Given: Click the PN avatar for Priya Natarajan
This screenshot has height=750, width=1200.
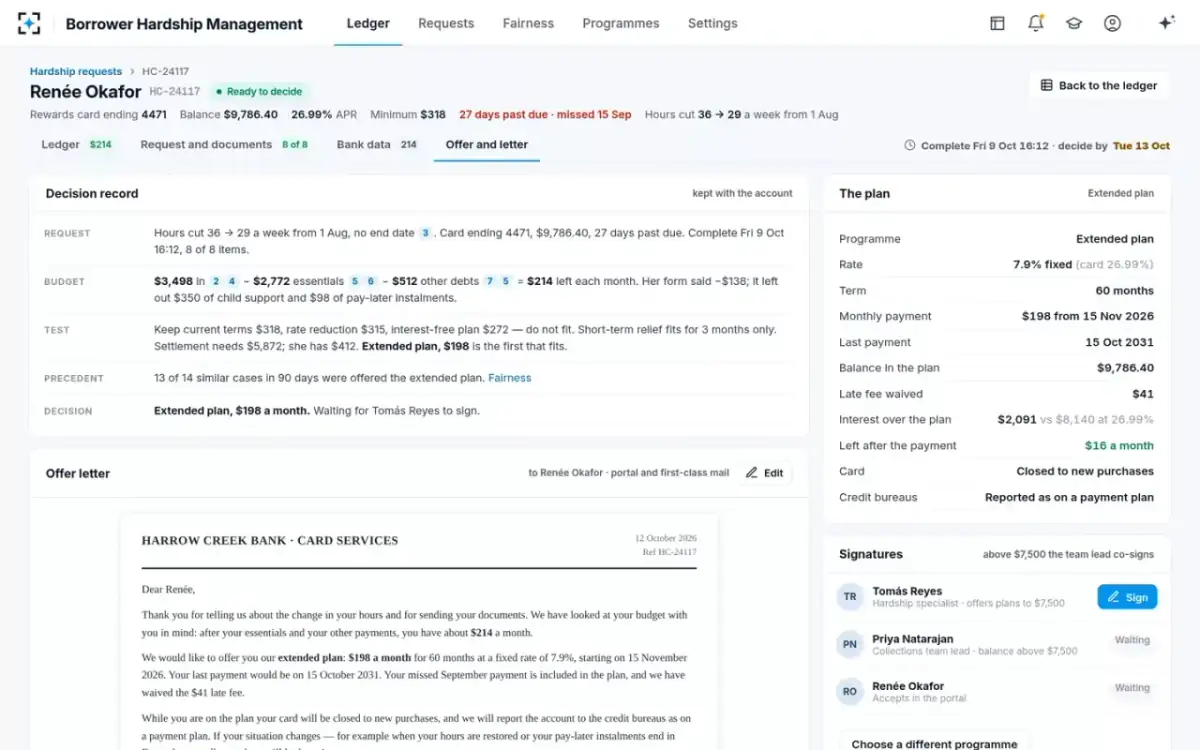Looking at the screenshot, I should click(850, 645).
